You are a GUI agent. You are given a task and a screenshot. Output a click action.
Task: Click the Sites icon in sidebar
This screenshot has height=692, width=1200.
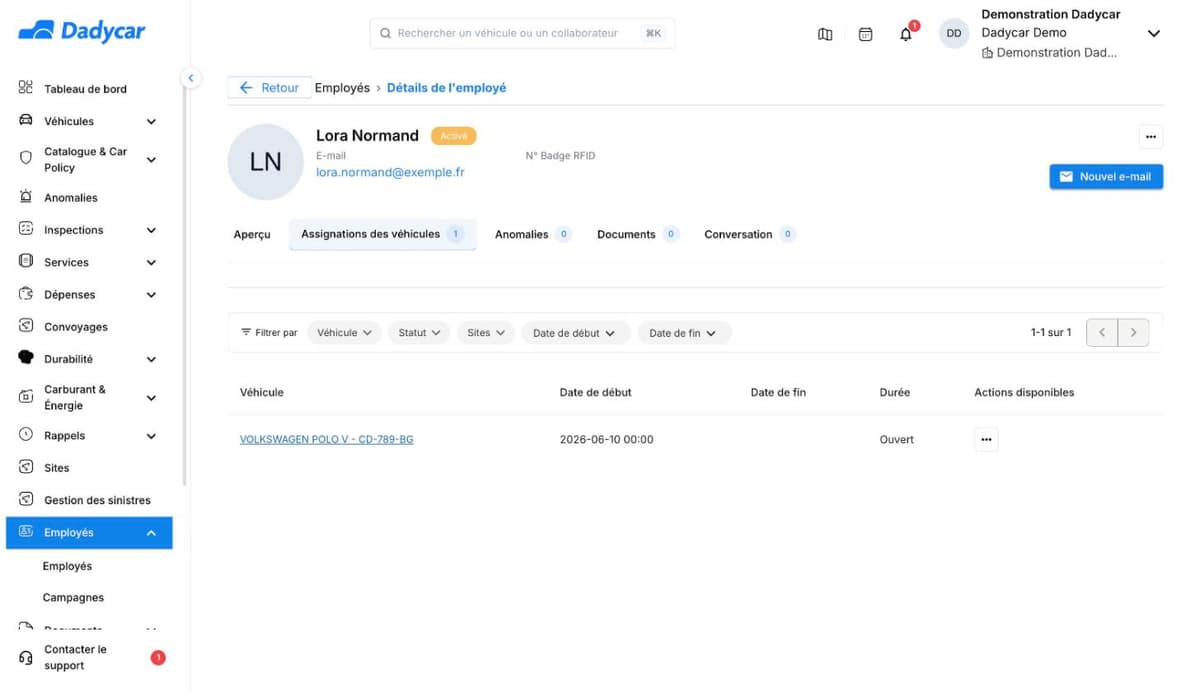[x=26, y=467]
